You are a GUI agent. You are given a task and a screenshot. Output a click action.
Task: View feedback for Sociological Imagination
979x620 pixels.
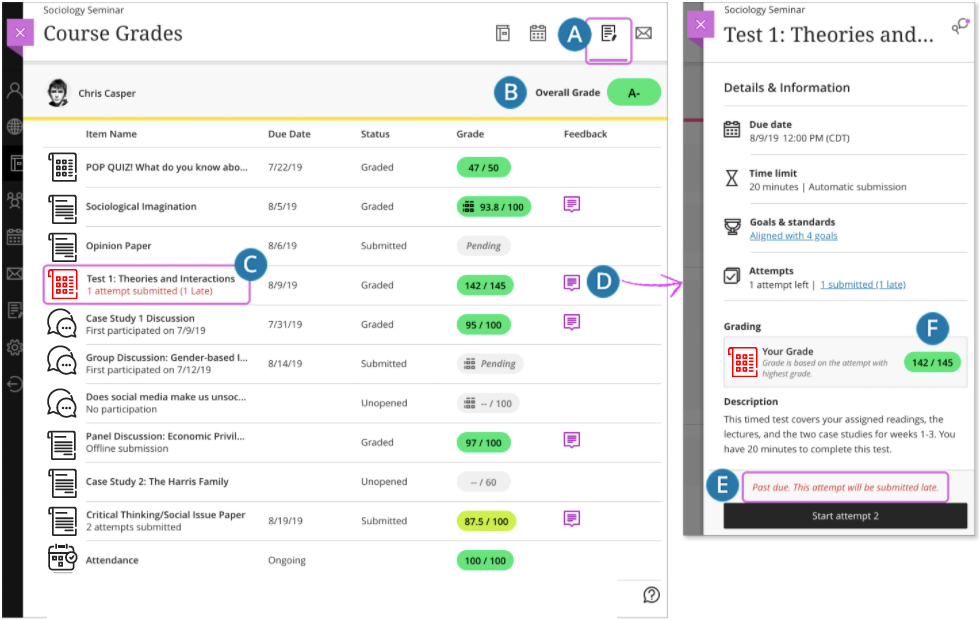coord(572,204)
